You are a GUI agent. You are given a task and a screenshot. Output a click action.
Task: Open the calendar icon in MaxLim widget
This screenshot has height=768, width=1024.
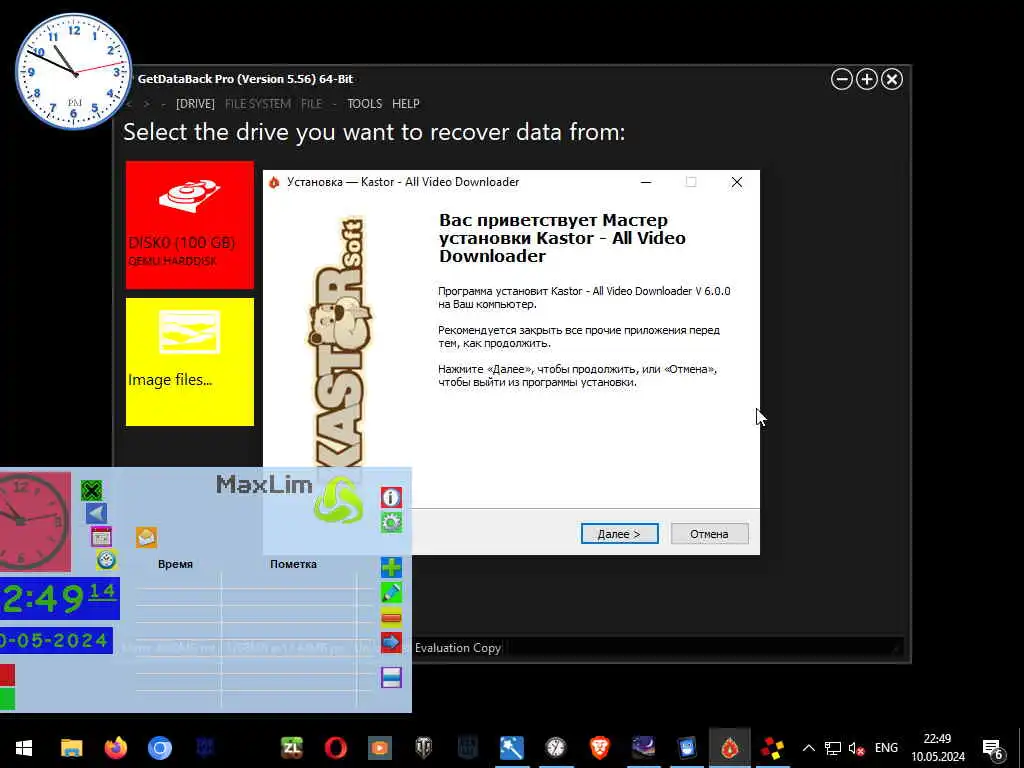coord(101,537)
